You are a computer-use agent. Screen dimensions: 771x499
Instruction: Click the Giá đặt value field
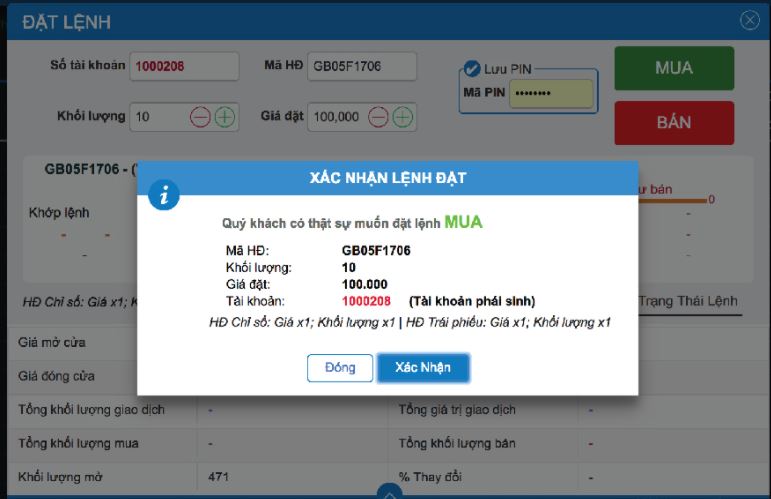[x=337, y=117]
